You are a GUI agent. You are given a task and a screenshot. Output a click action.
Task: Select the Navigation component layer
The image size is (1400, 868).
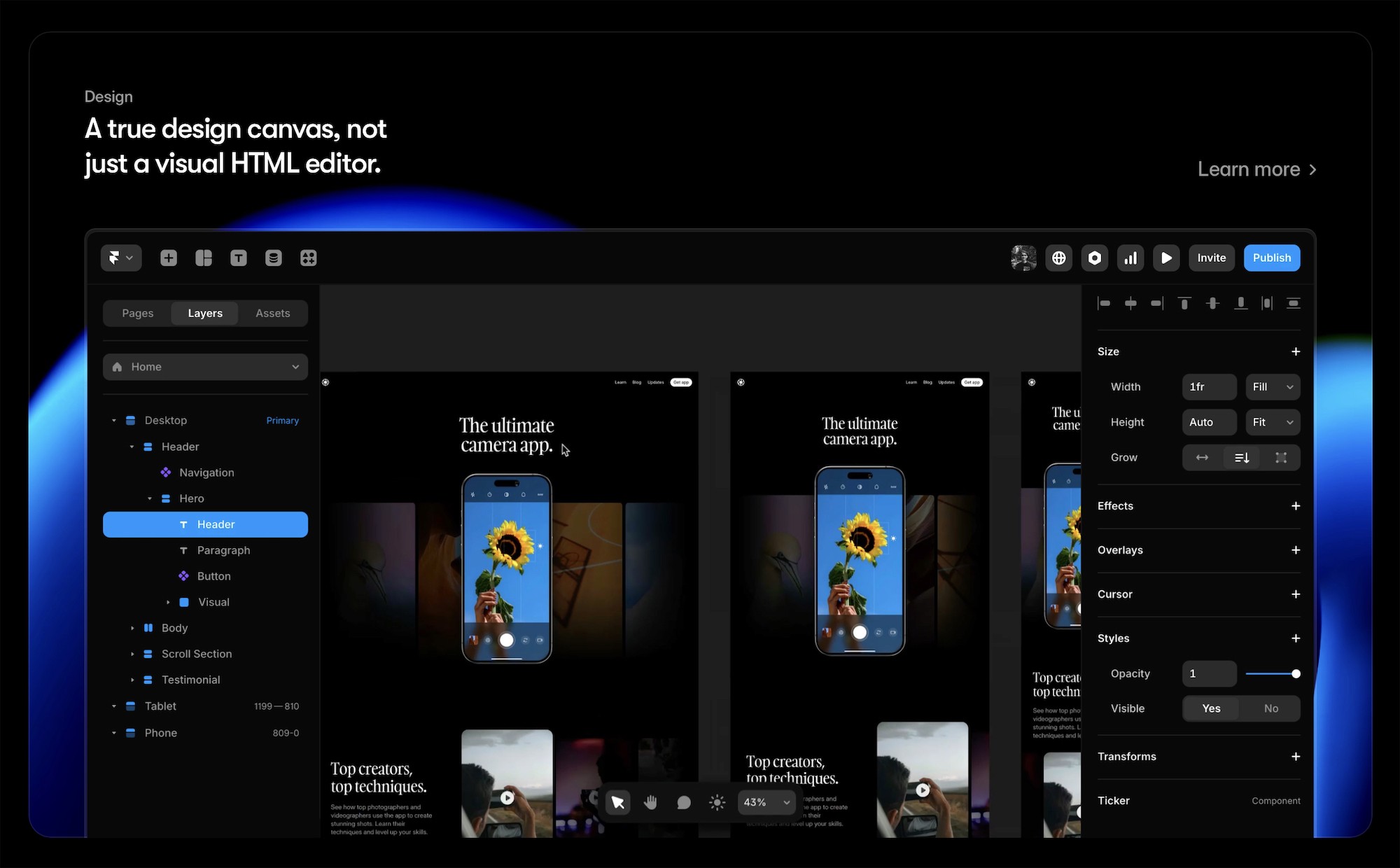[x=205, y=472]
